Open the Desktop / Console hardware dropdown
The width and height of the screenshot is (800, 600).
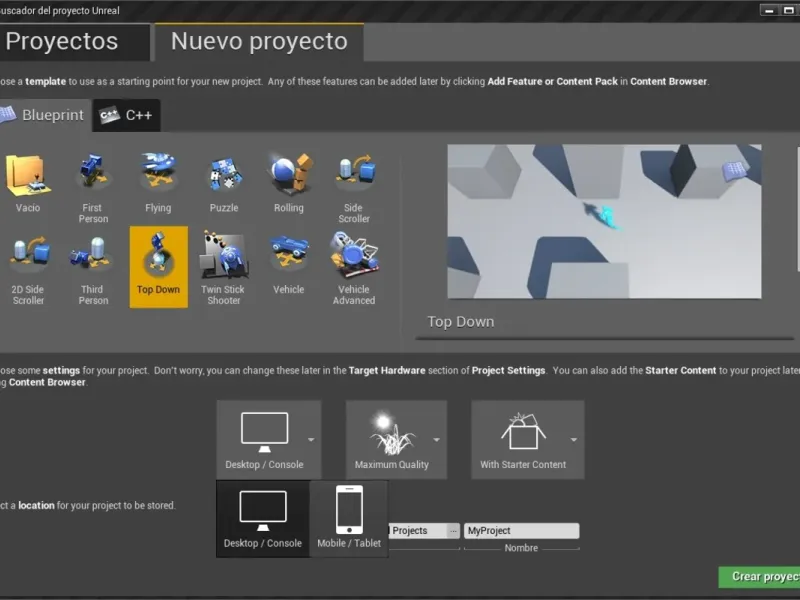coord(269,439)
